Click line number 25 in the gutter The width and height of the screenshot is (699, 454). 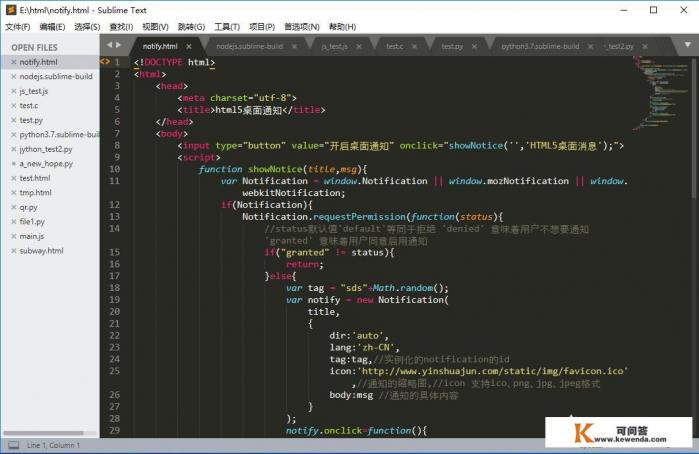click(115, 371)
